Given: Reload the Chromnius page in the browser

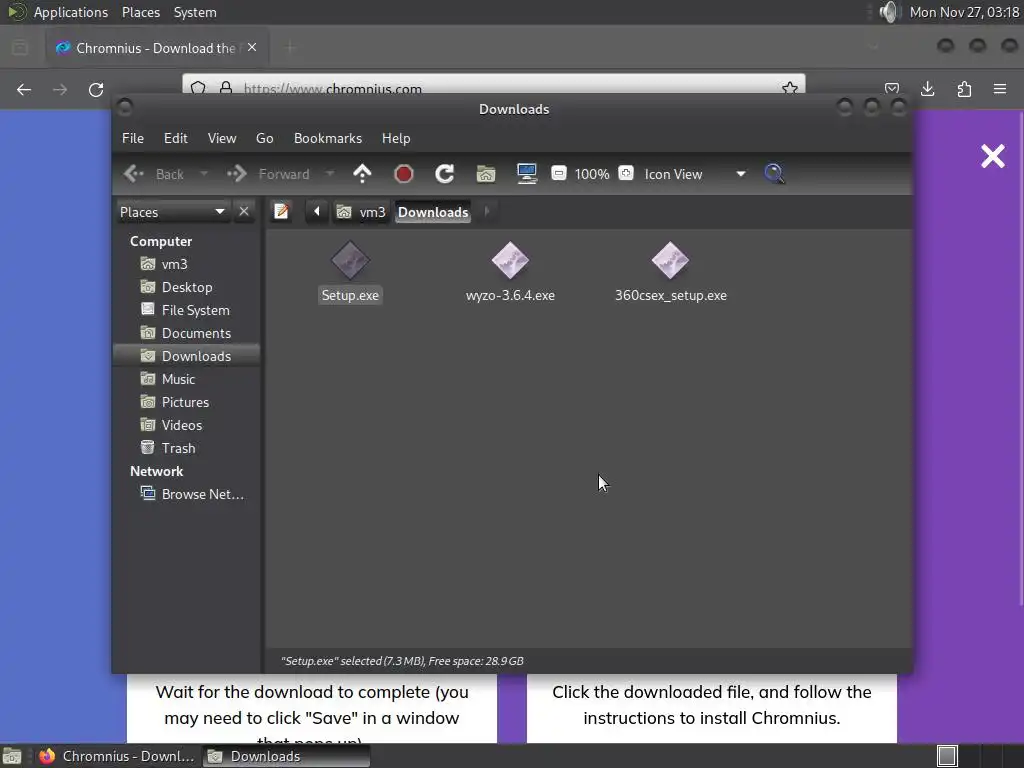Looking at the screenshot, I should click(x=96, y=89).
